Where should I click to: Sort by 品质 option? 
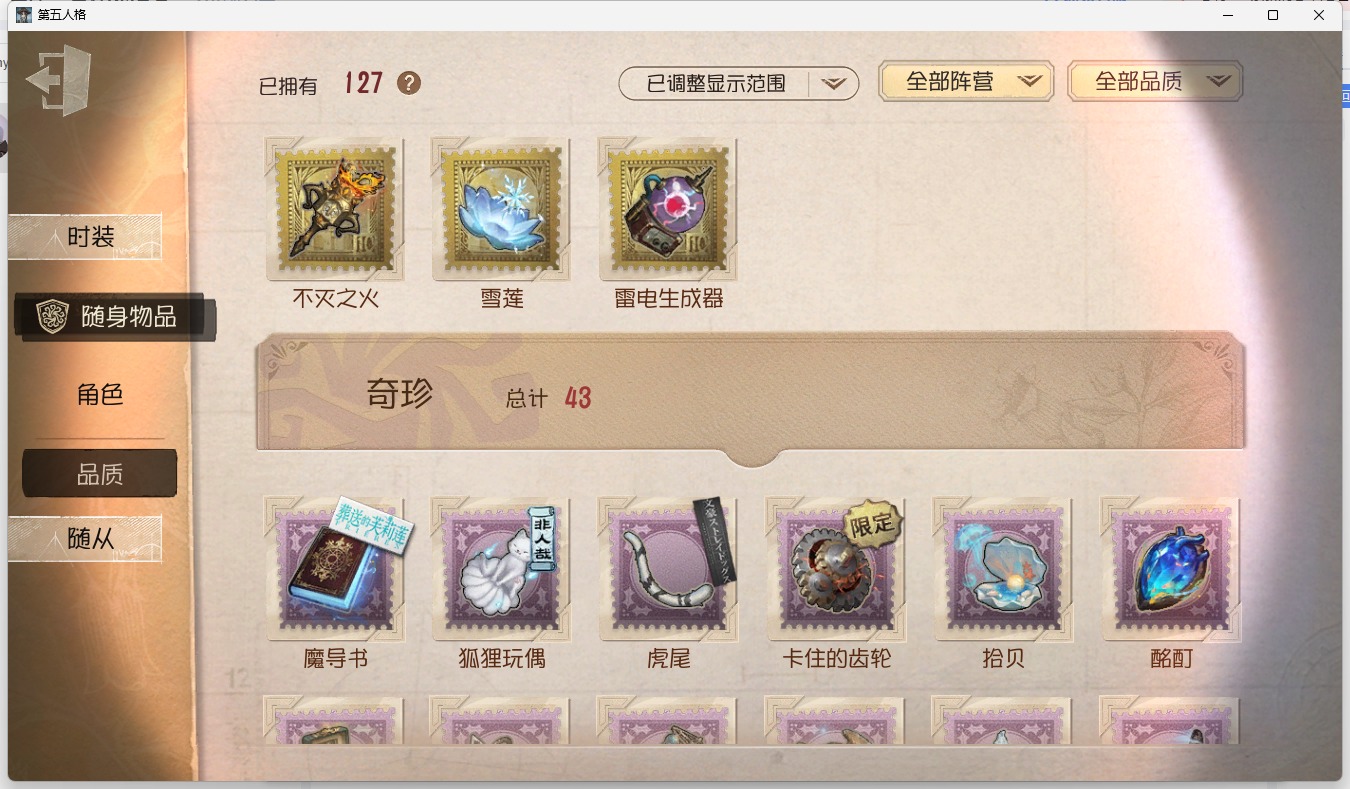pyautogui.click(x=100, y=473)
